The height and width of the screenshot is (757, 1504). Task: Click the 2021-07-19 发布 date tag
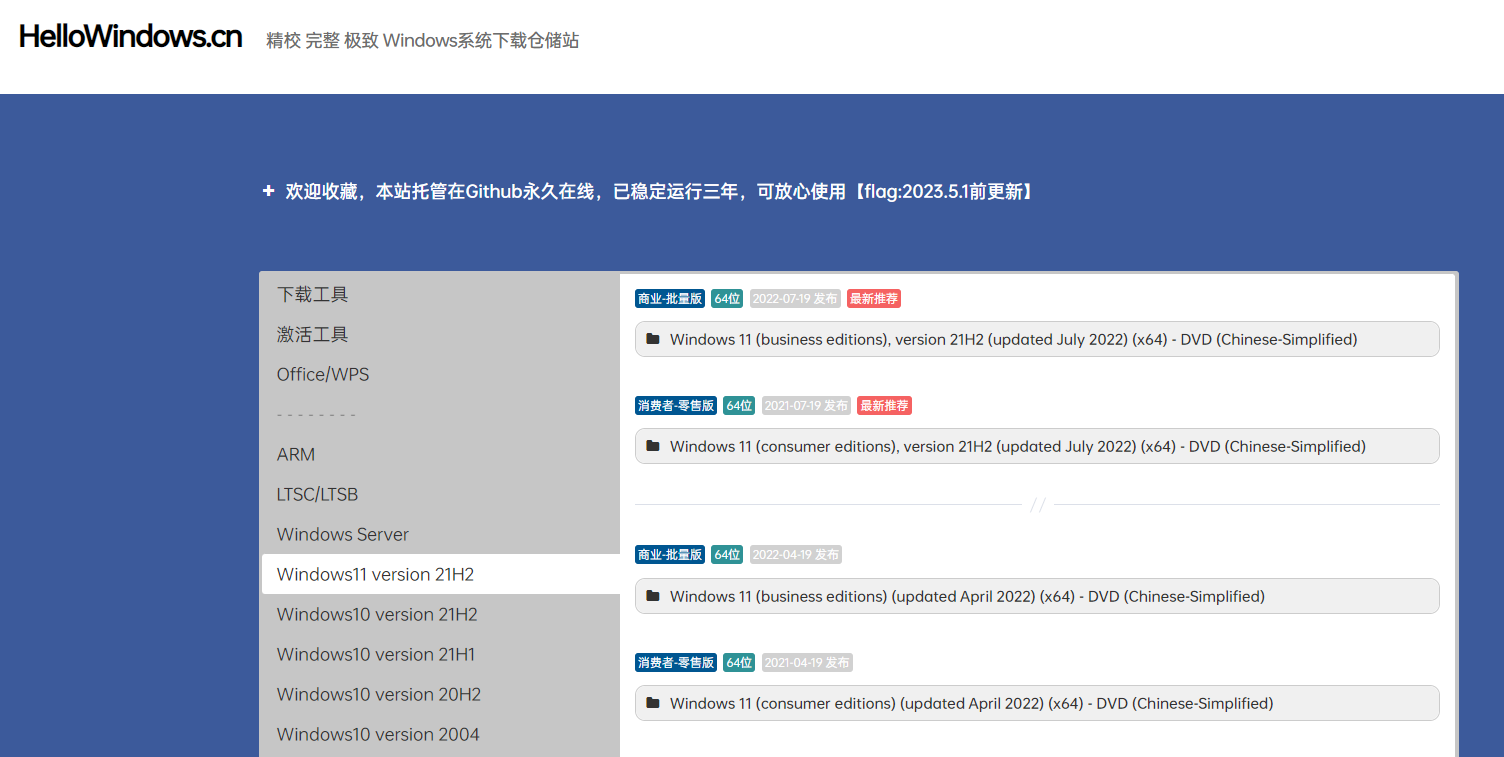pos(807,405)
